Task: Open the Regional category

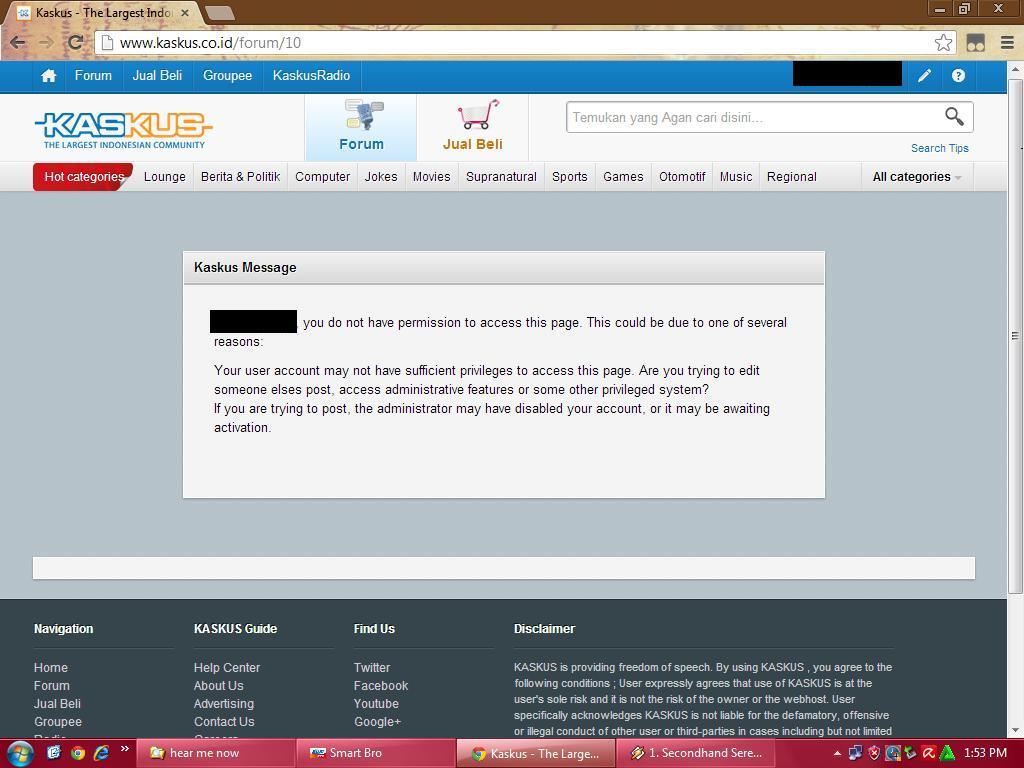Action: pos(792,177)
